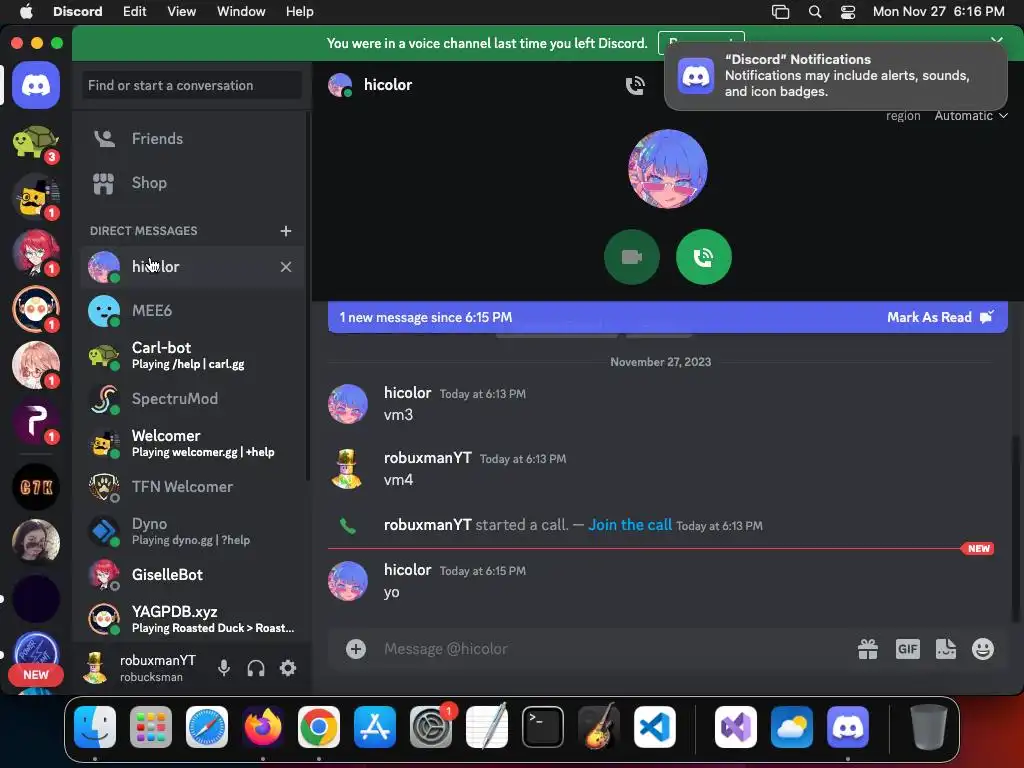Viewport: 1024px width, 768px height.
Task: Open the emoji picker
Action: [983, 649]
